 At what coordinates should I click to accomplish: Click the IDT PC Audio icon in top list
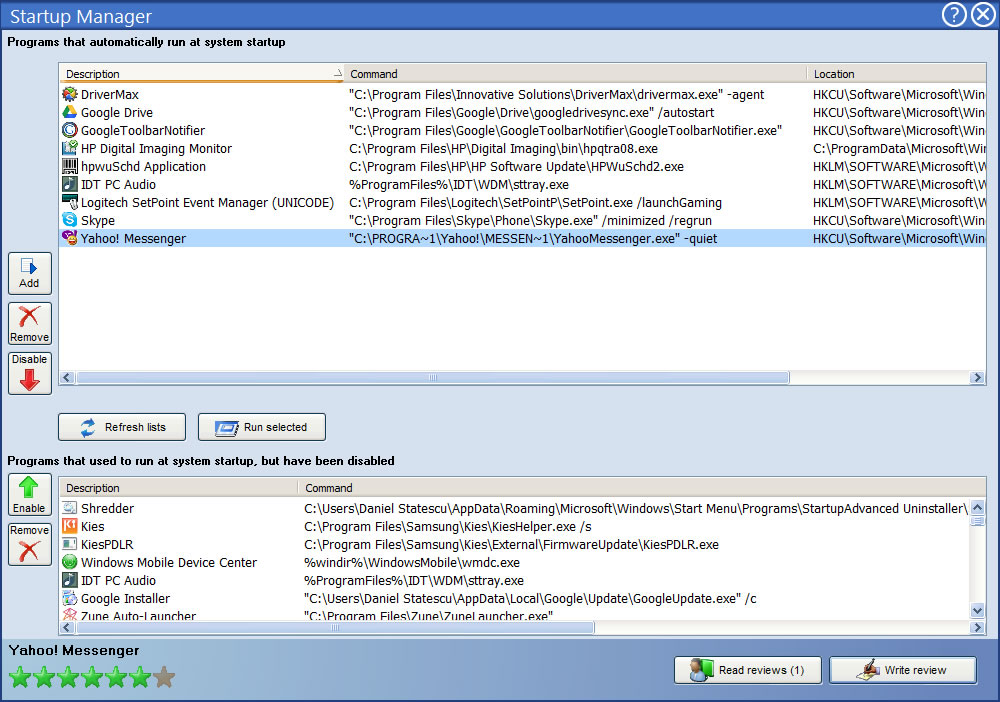pos(70,184)
